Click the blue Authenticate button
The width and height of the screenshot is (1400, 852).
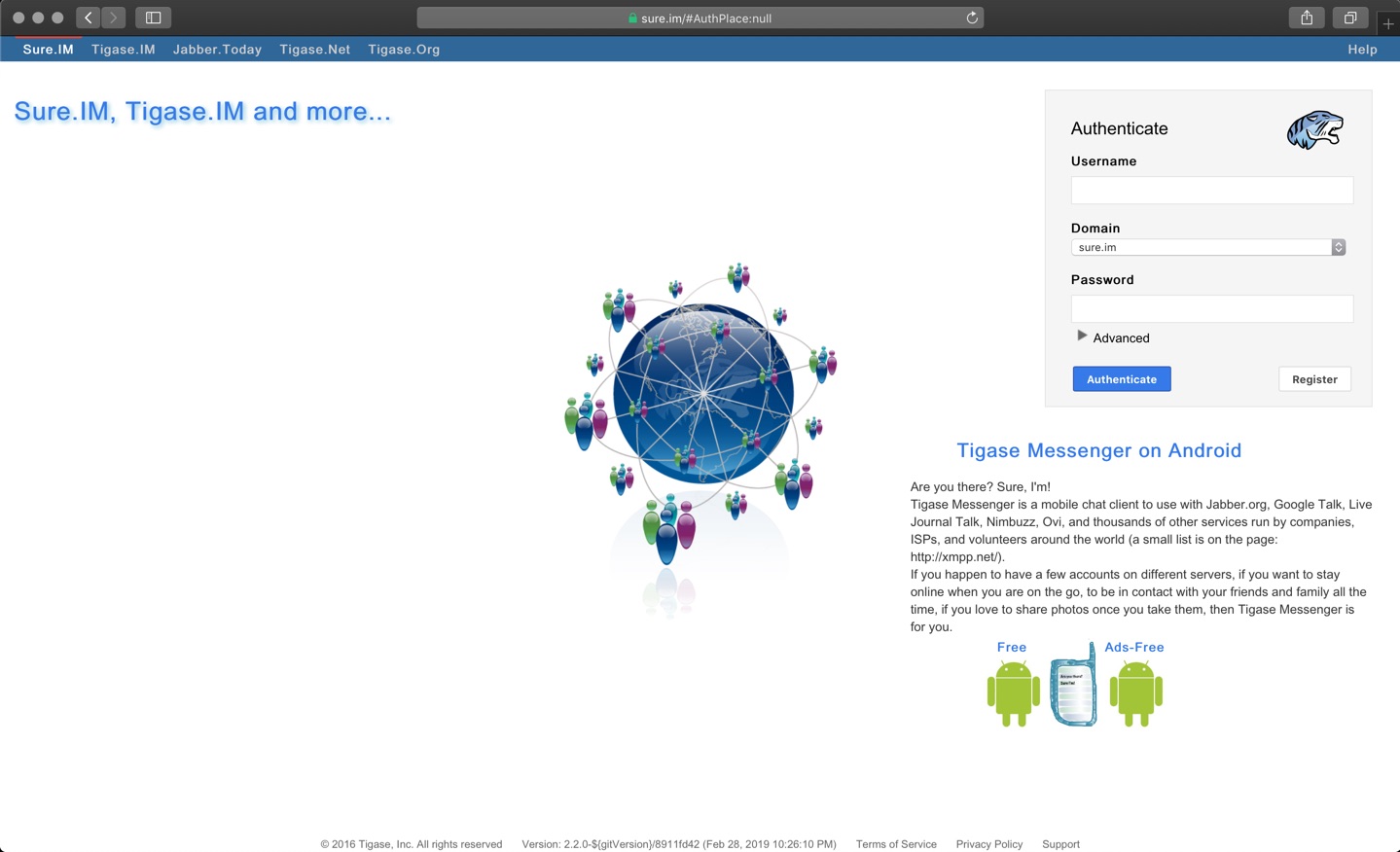(1122, 379)
